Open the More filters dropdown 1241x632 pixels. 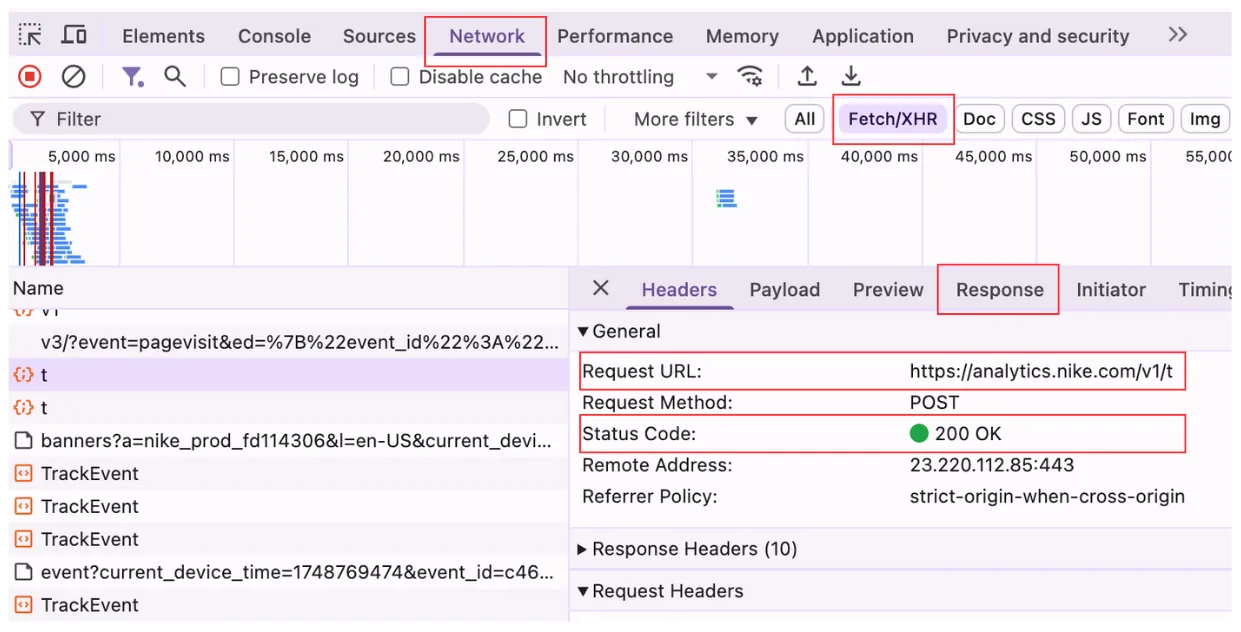(x=696, y=119)
